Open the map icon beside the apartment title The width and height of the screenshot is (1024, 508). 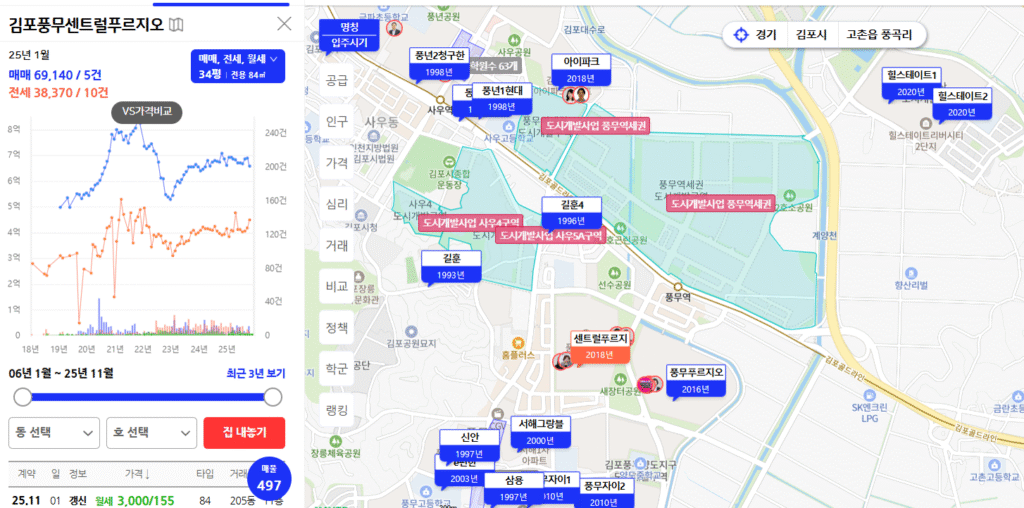pos(177,24)
